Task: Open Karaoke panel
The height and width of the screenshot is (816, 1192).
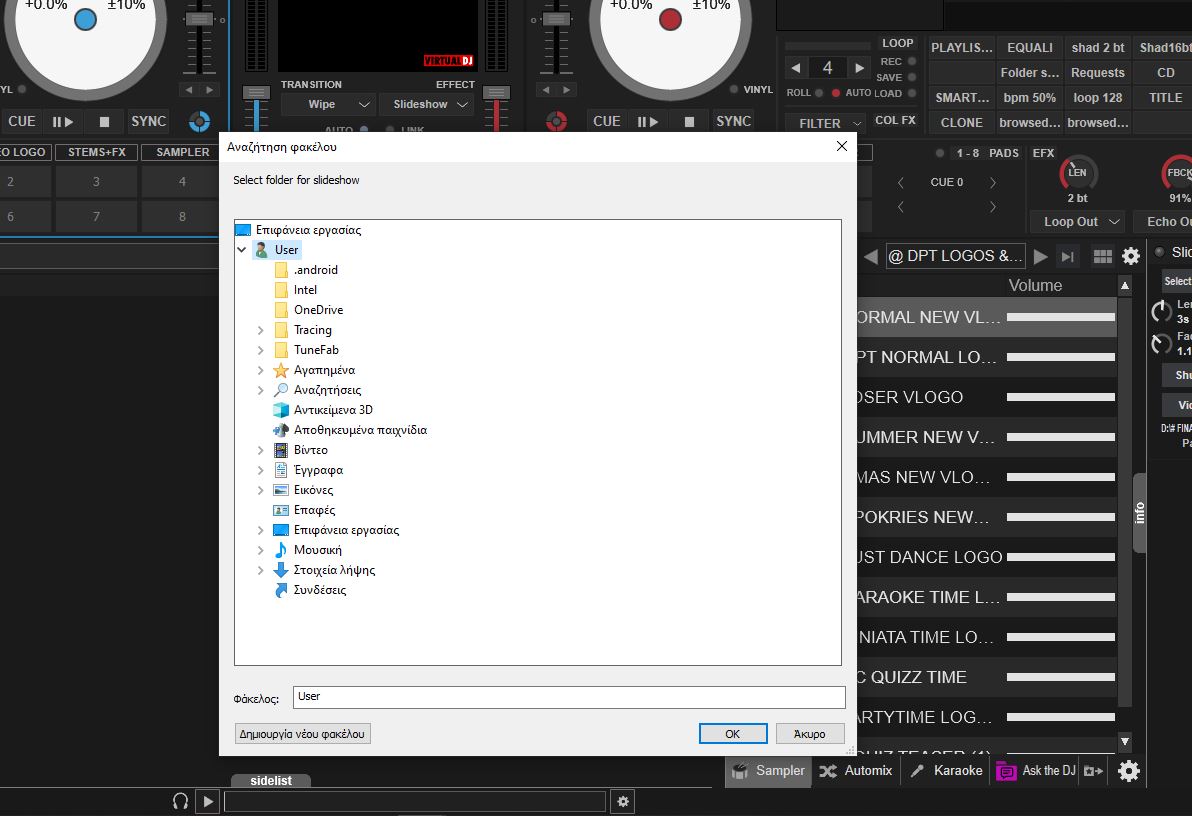Action: tap(946, 771)
